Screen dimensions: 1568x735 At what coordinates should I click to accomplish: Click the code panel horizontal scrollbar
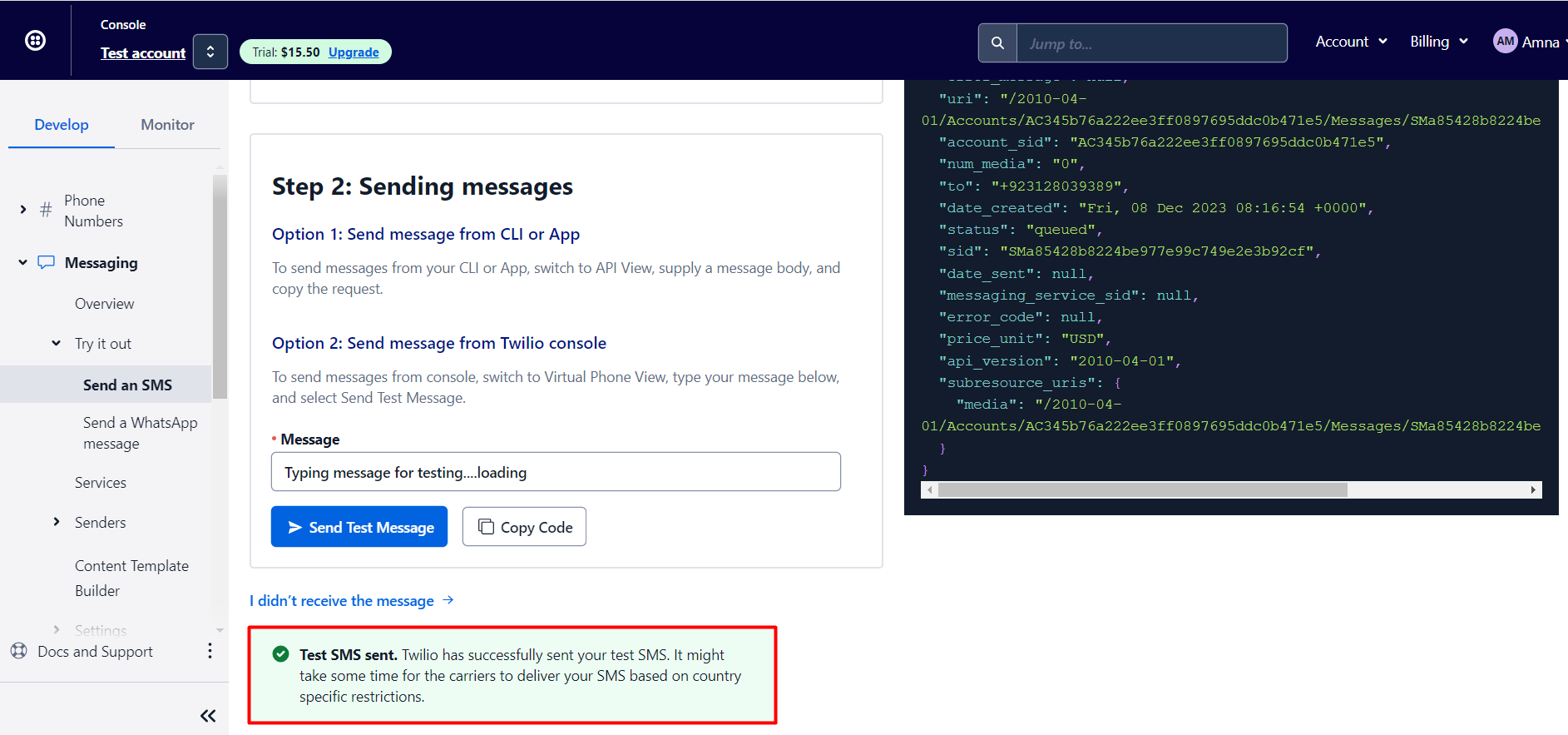point(1142,490)
